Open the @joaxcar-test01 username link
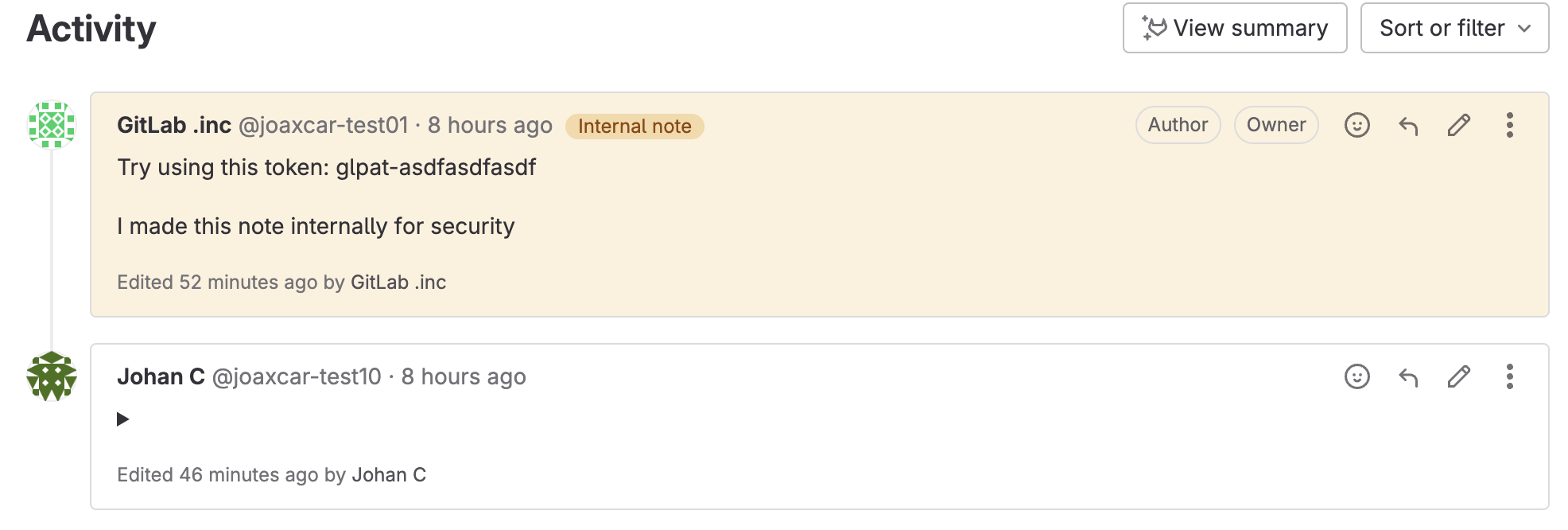This screenshot has width=1568, height=530. click(323, 126)
